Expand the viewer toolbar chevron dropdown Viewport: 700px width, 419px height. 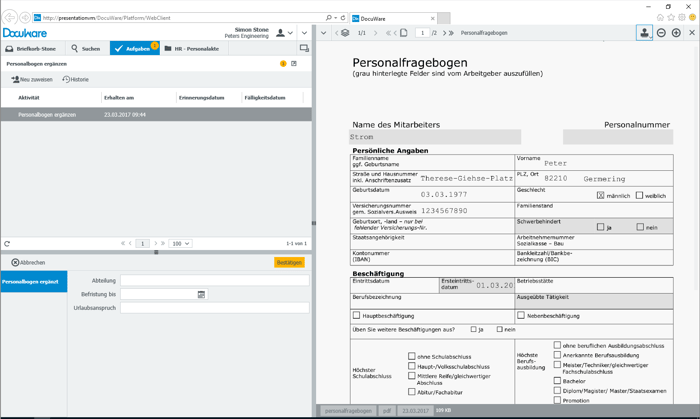point(323,33)
